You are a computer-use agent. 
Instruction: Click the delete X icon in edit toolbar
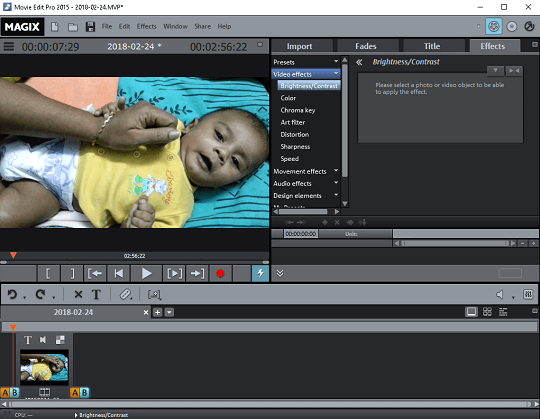point(78,294)
